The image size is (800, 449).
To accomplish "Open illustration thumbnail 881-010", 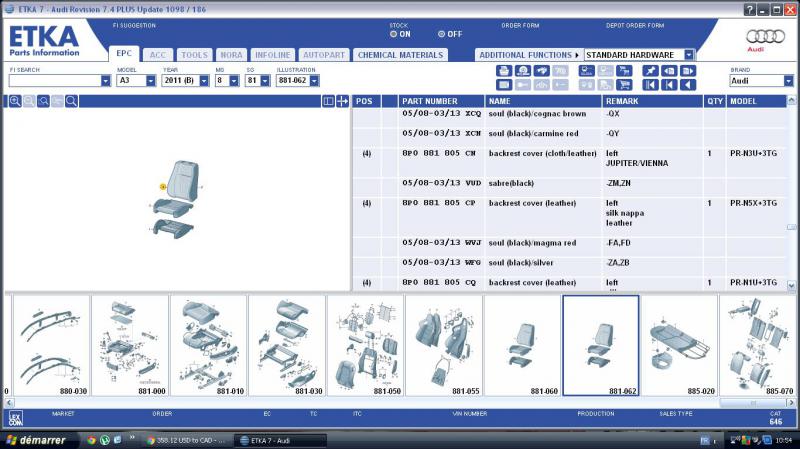I will click(x=208, y=345).
